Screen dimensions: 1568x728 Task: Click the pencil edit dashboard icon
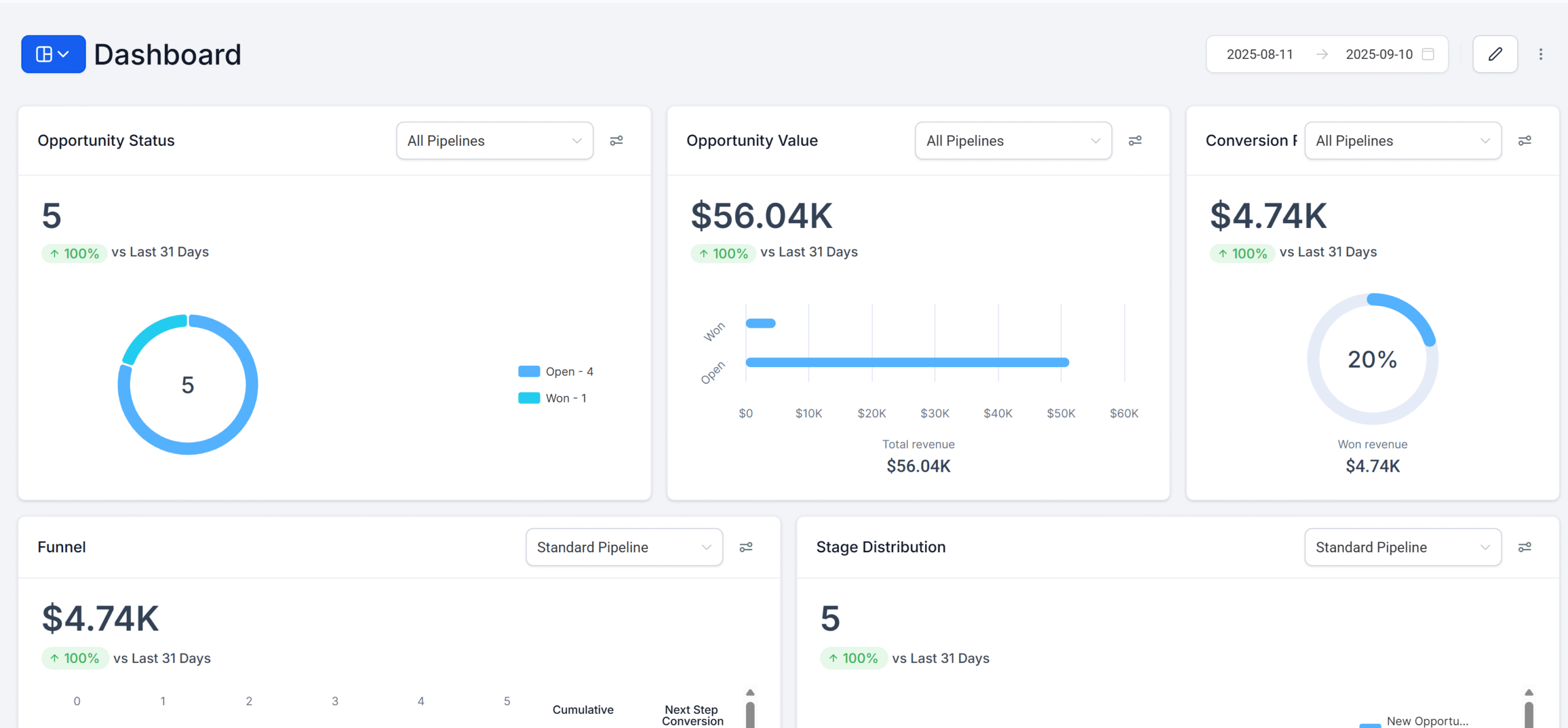(1494, 55)
